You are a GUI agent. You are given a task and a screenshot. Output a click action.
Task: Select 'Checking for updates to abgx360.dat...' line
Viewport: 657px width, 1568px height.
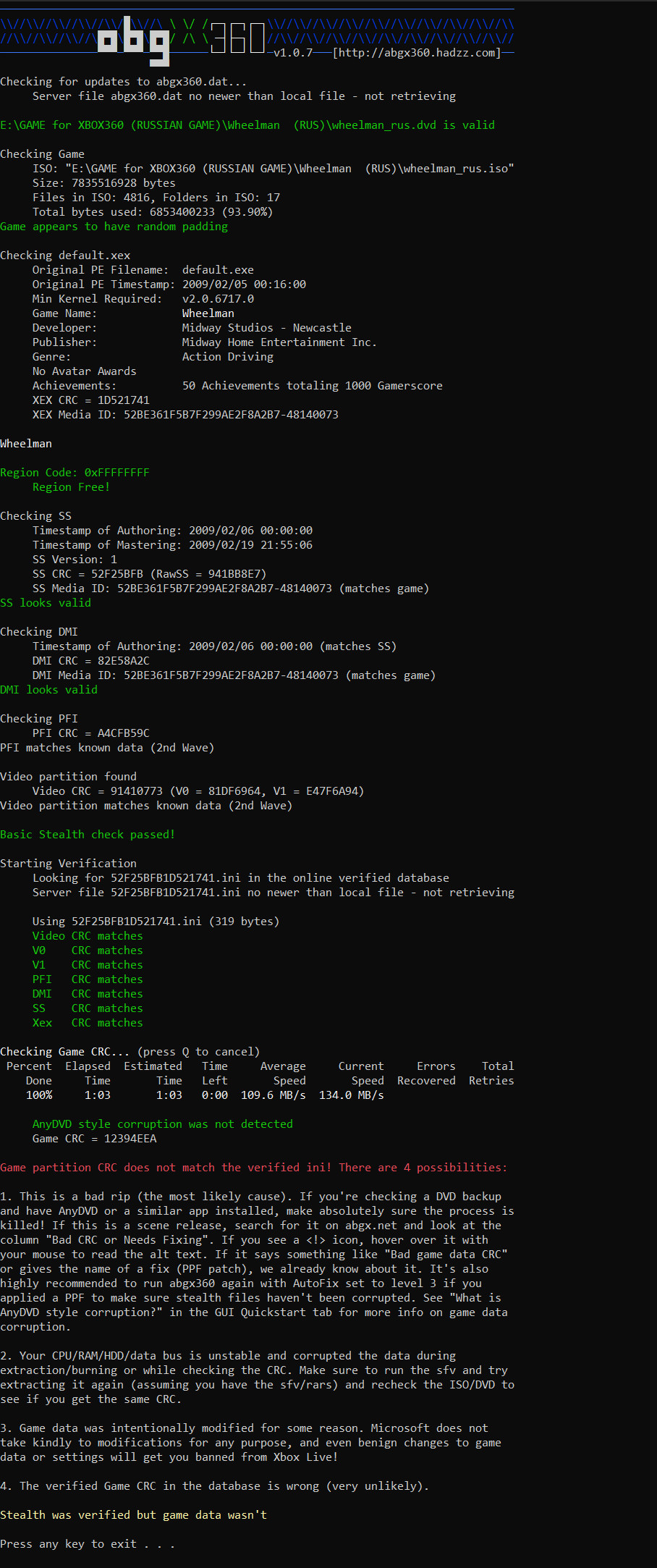[124, 82]
